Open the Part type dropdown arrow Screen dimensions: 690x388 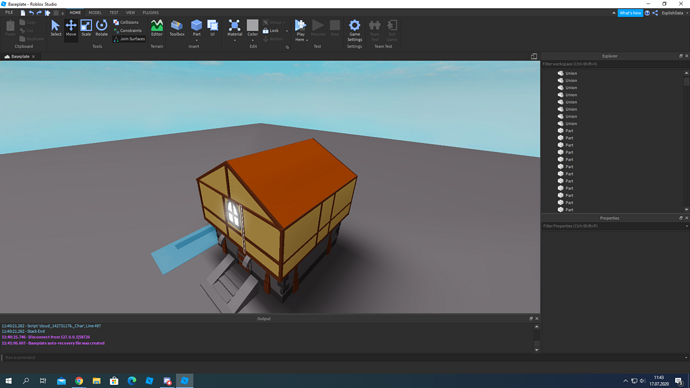(196, 40)
